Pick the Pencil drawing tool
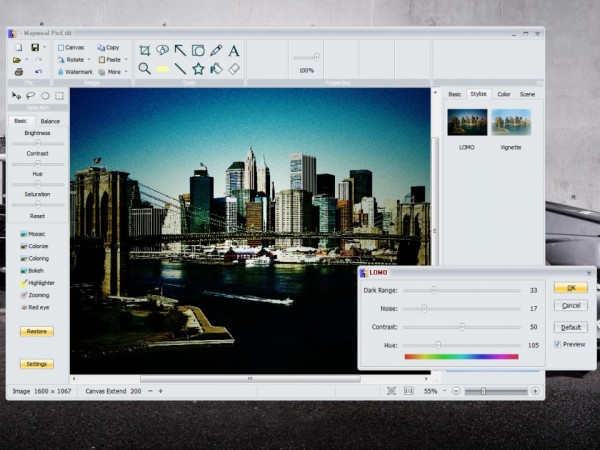The image size is (600, 450). pyautogui.click(x=216, y=50)
